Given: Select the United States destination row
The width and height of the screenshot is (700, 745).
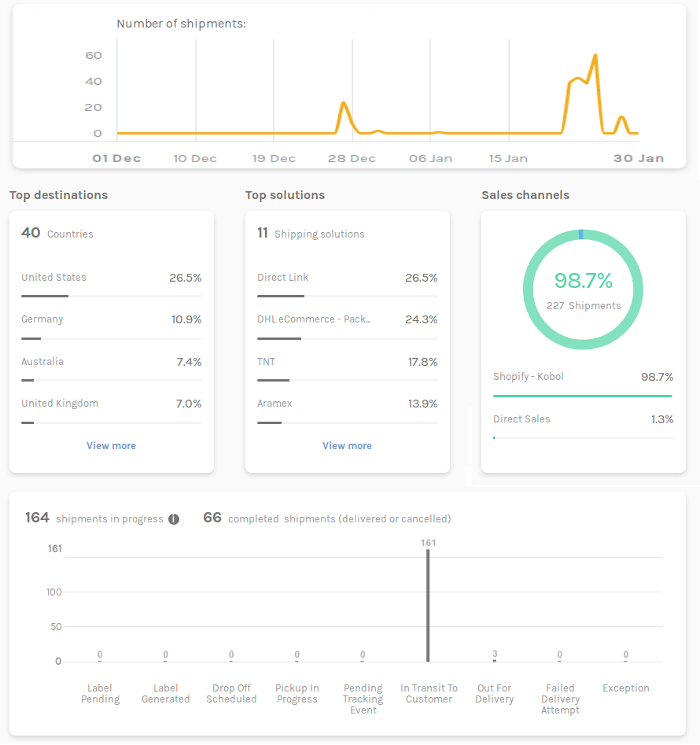Looking at the screenshot, I should [x=111, y=284].
